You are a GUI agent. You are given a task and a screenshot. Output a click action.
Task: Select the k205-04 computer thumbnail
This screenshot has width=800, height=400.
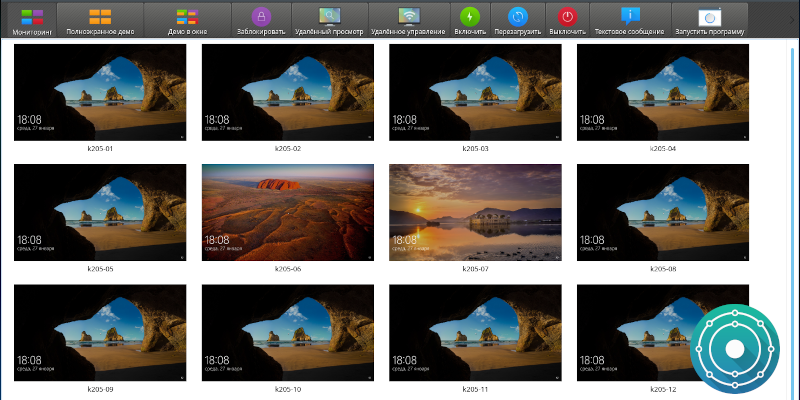point(663,92)
